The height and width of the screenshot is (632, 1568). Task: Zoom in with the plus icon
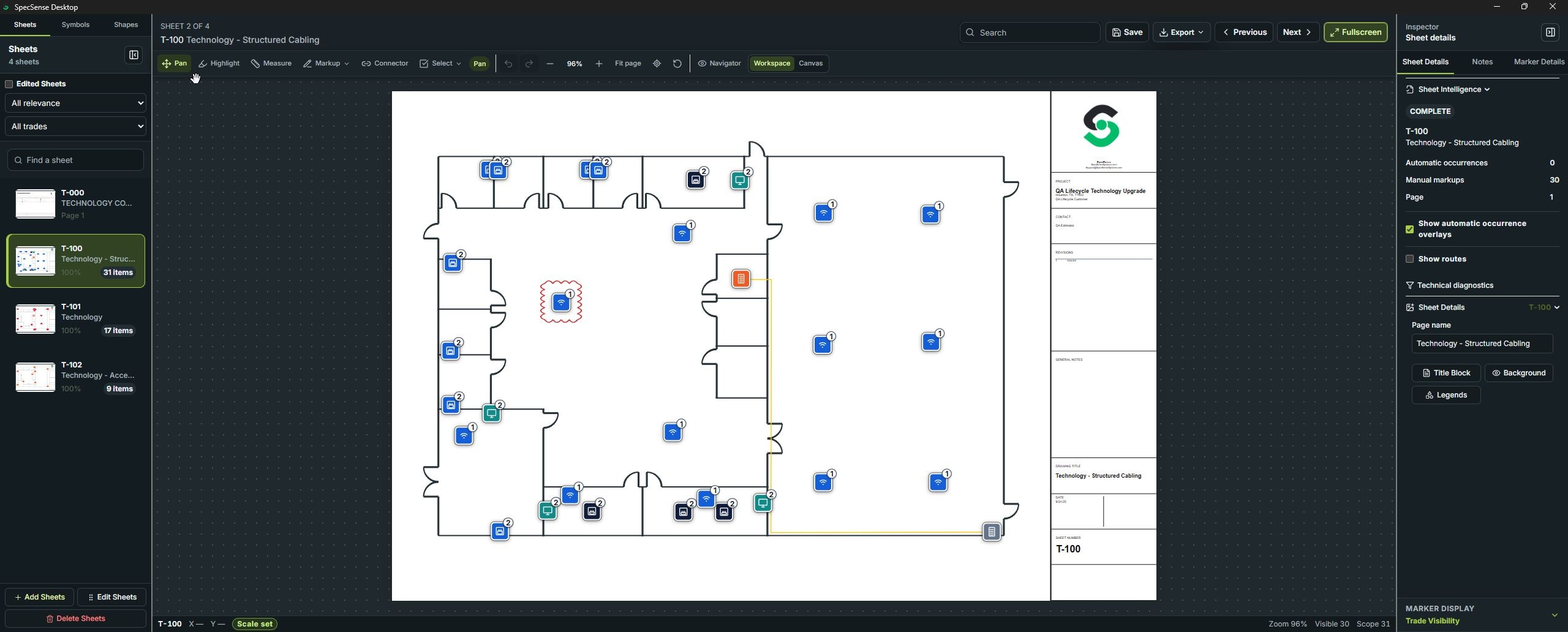pos(599,64)
